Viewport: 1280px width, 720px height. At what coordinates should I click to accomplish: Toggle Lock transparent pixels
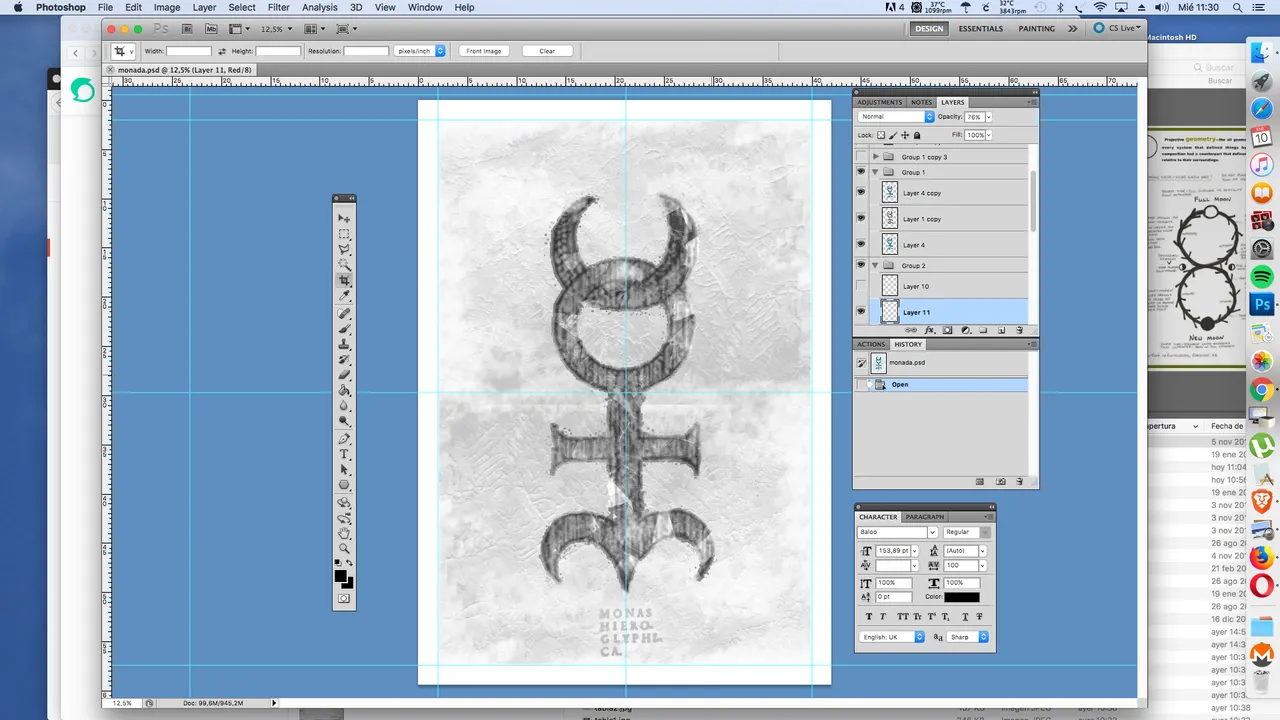tap(881, 135)
